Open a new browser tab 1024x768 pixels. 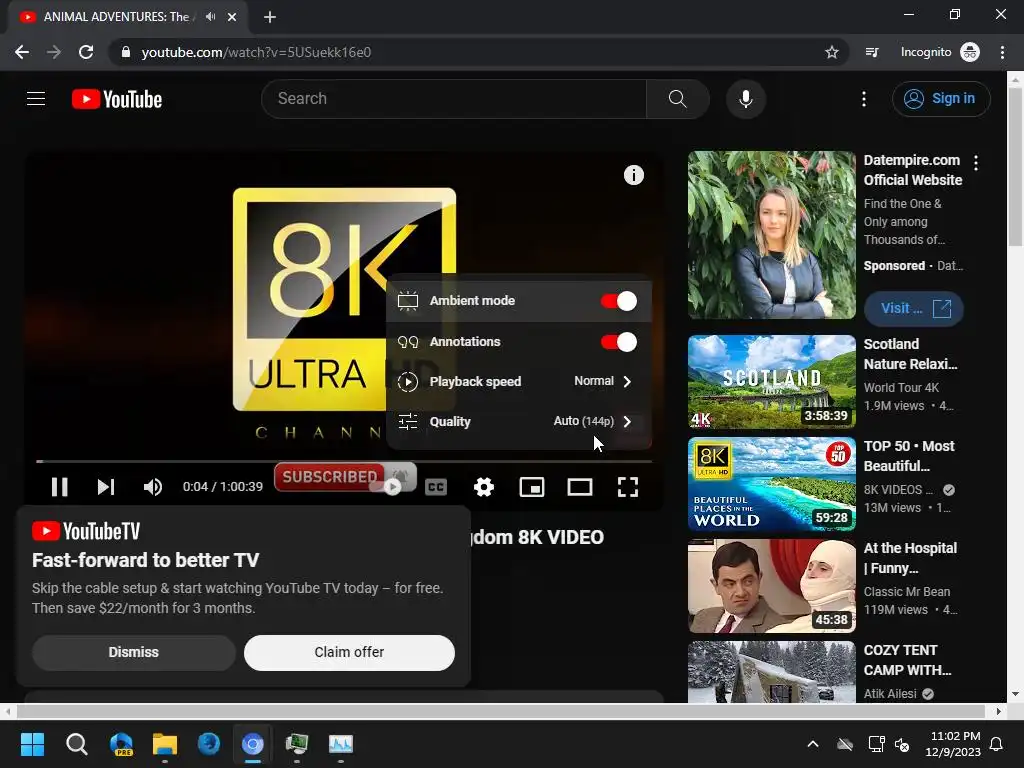pos(270,17)
